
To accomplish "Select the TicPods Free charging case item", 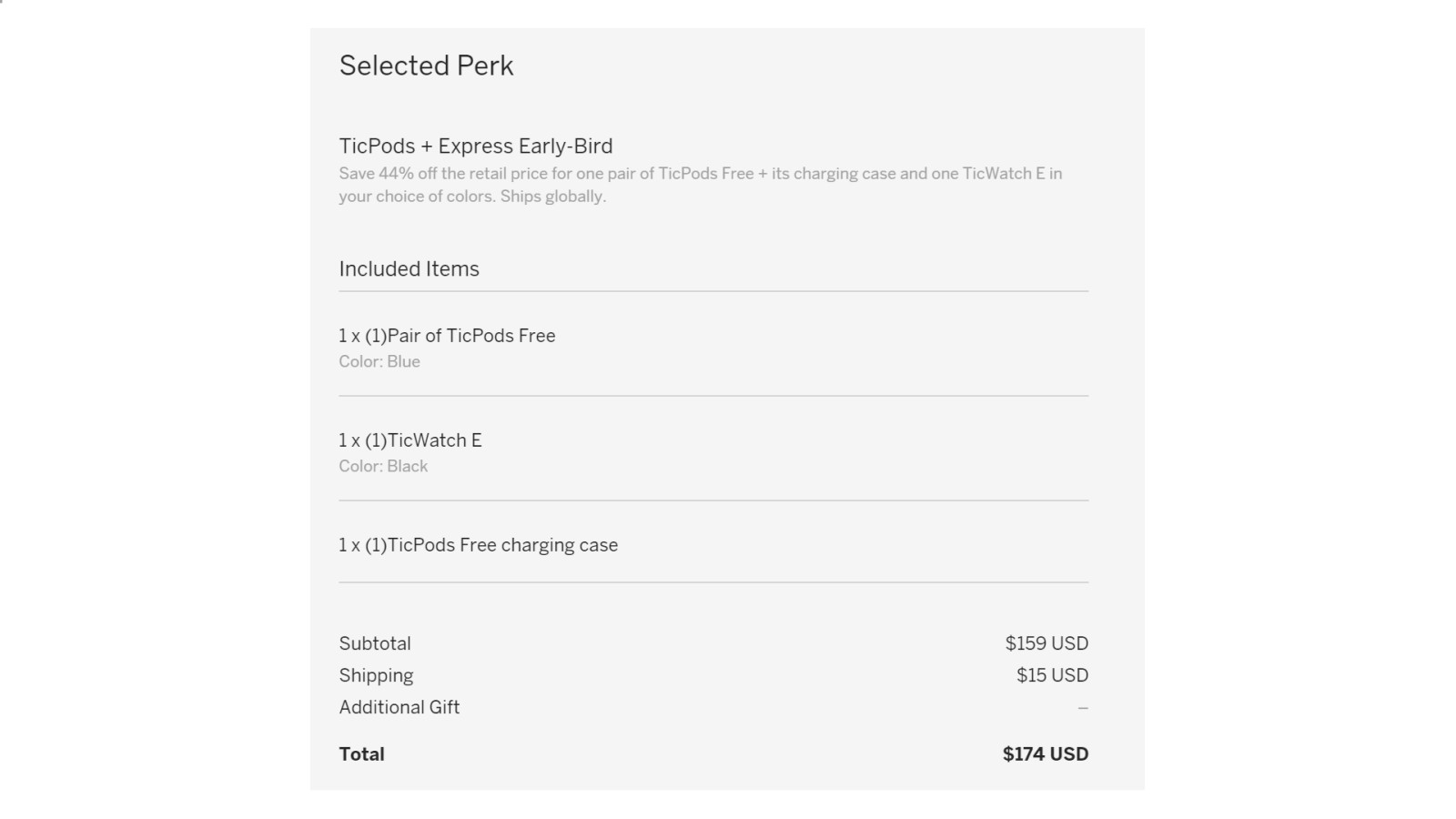I will [x=478, y=545].
